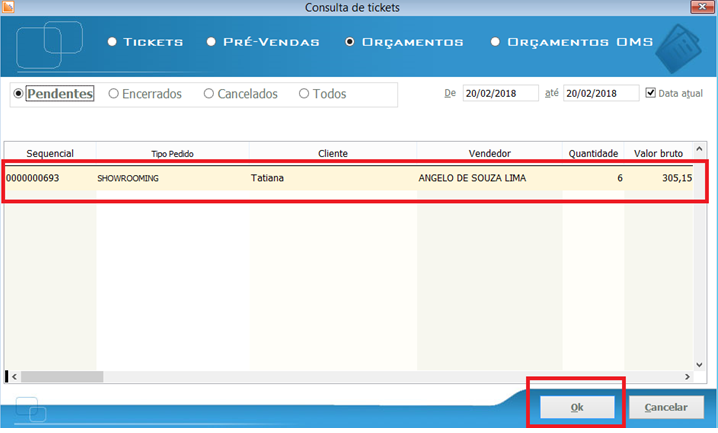This screenshot has width=718, height=433.
Task: Select the quantity 6 cell
Action: (593, 178)
